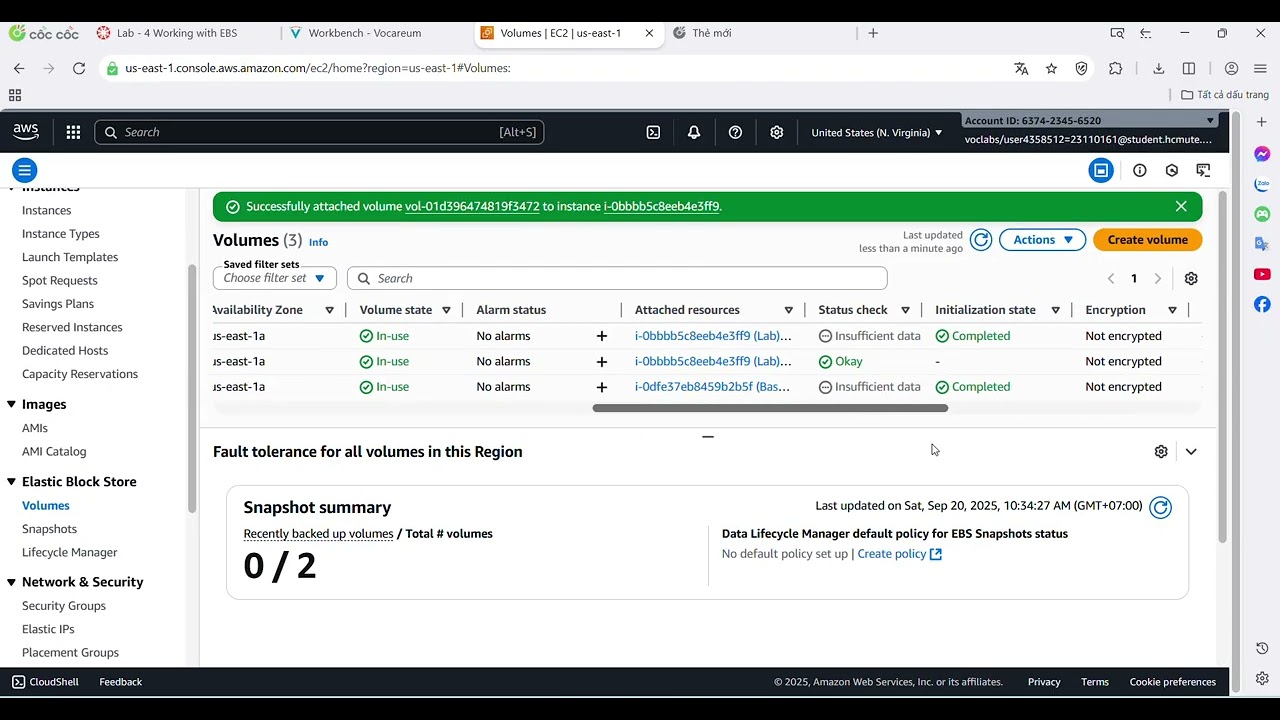Screen dimensions: 1280x720
Task: Toggle the blue hamburger navigation menu
Action: point(25,170)
